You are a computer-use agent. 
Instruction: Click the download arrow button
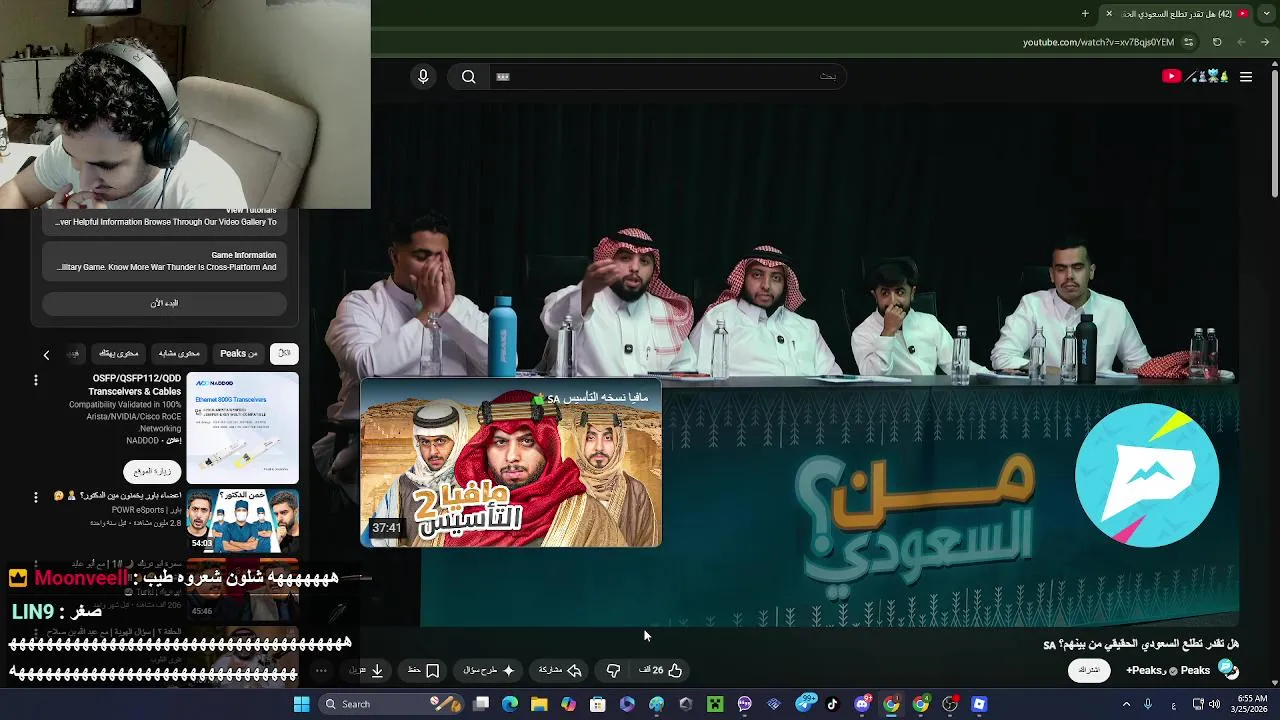(x=367, y=670)
